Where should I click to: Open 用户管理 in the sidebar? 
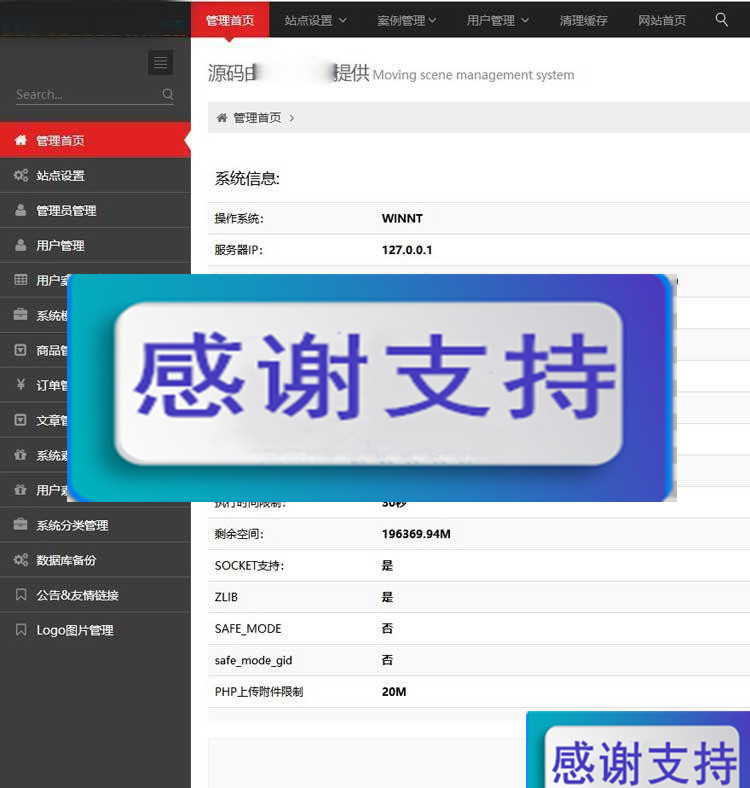click(60, 246)
